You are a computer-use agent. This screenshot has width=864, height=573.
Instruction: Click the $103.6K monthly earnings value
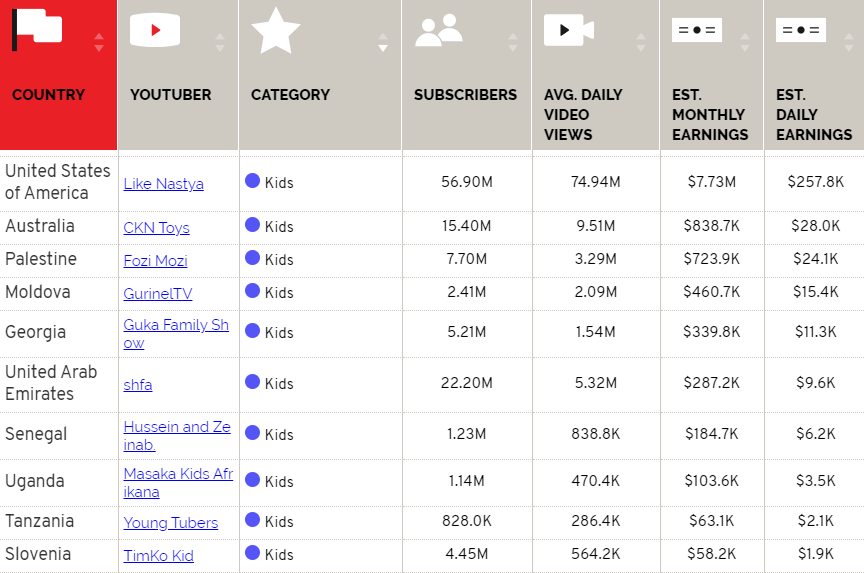(711, 481)
